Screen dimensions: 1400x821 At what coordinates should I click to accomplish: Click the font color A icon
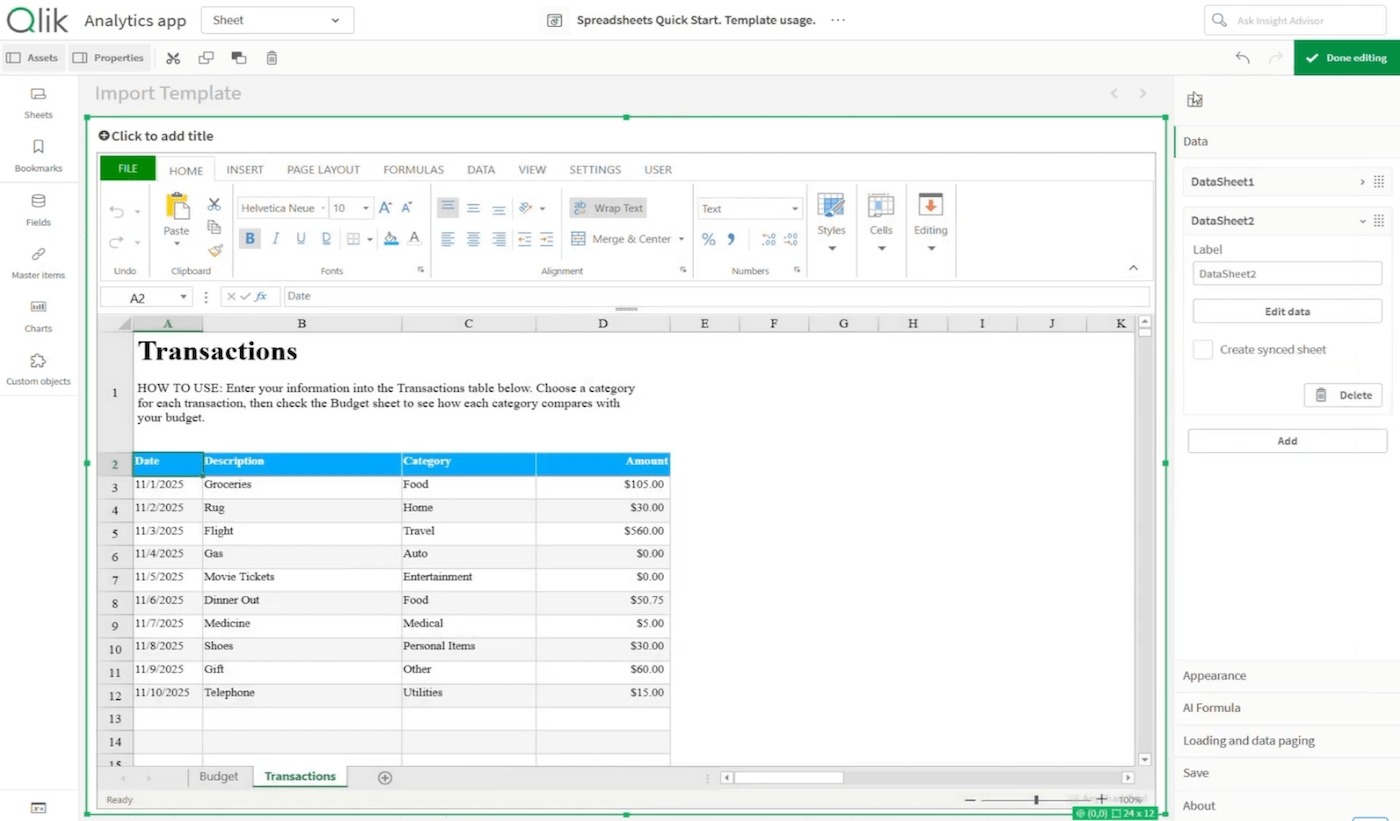coord(414,239)
